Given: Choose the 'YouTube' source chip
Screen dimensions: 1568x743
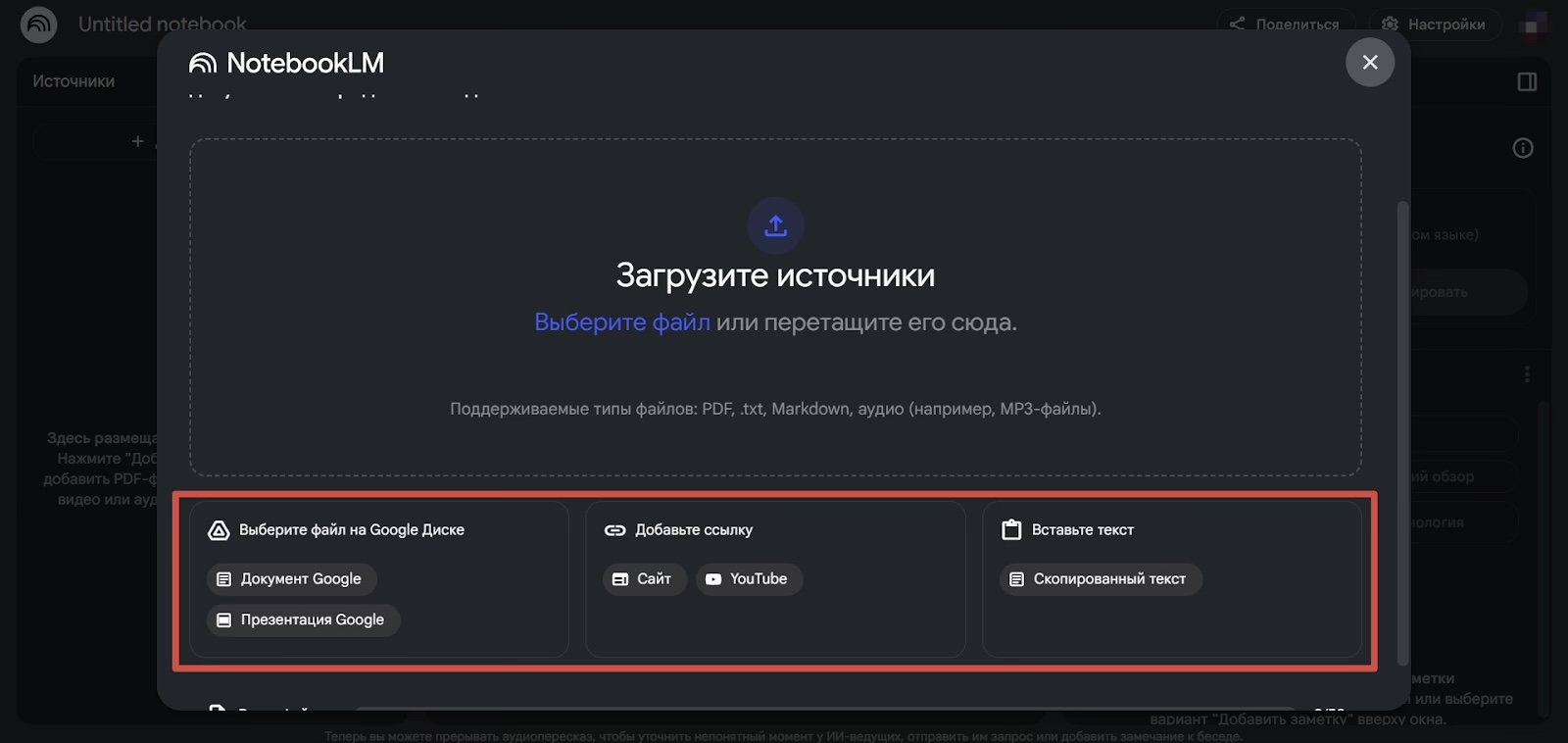Looking at the screenshot, I should (750, 579).
